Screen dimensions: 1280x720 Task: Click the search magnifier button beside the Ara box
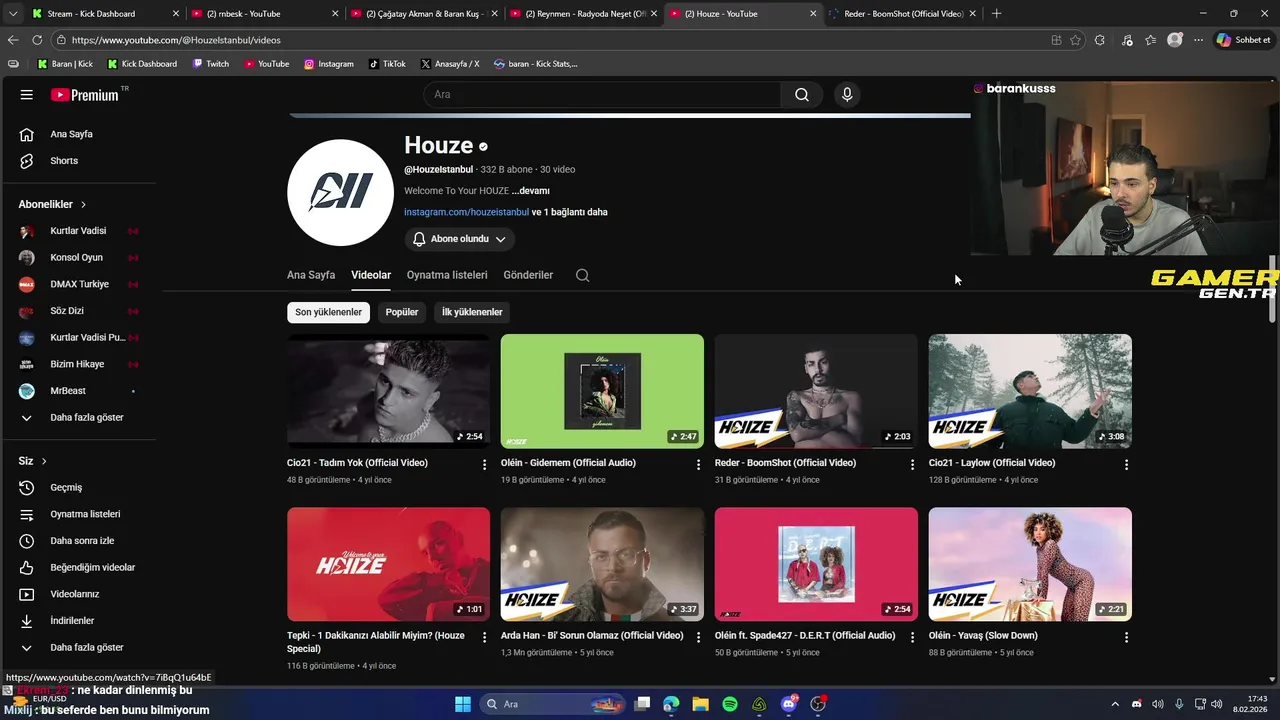click(x=802, y=95)
